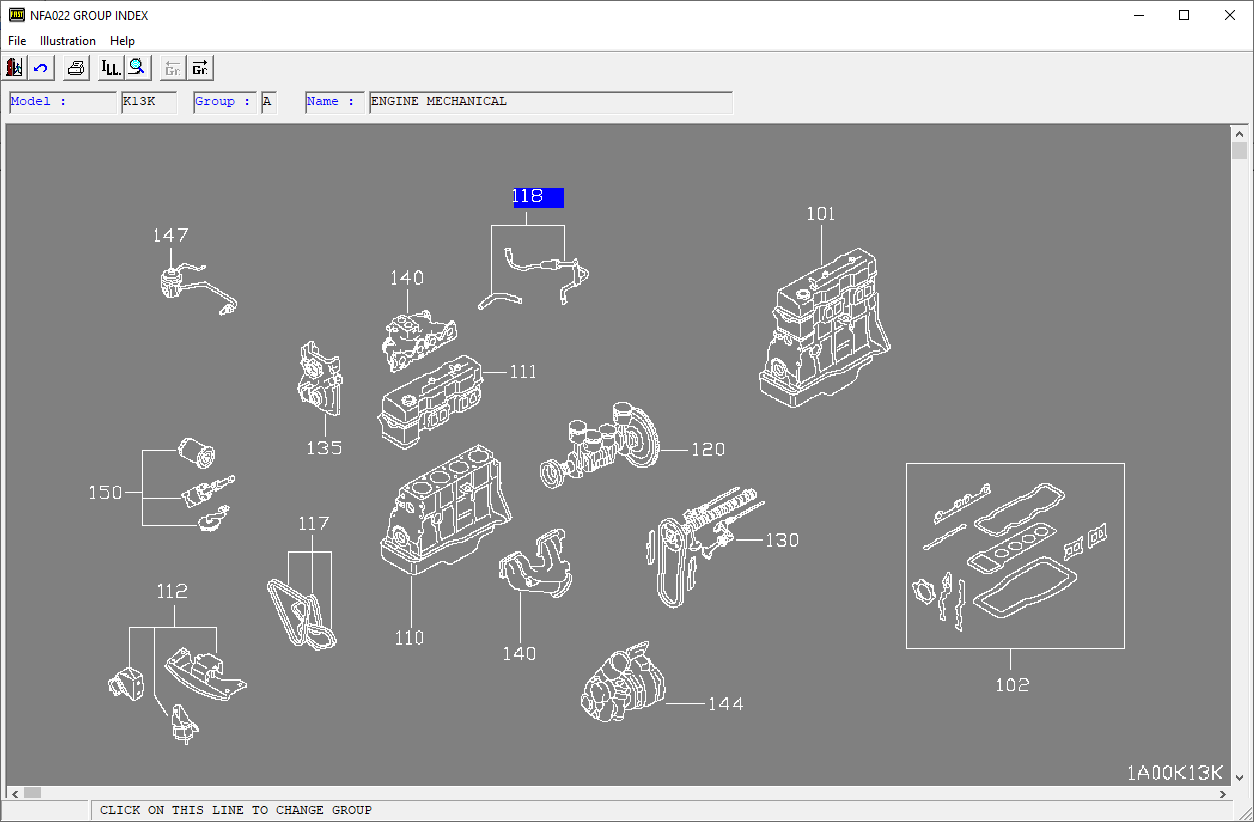This screenshot has width=1254, height=822.
Task: Click the next group Gr. arrow icon
Action: click(x=200, y=68)
